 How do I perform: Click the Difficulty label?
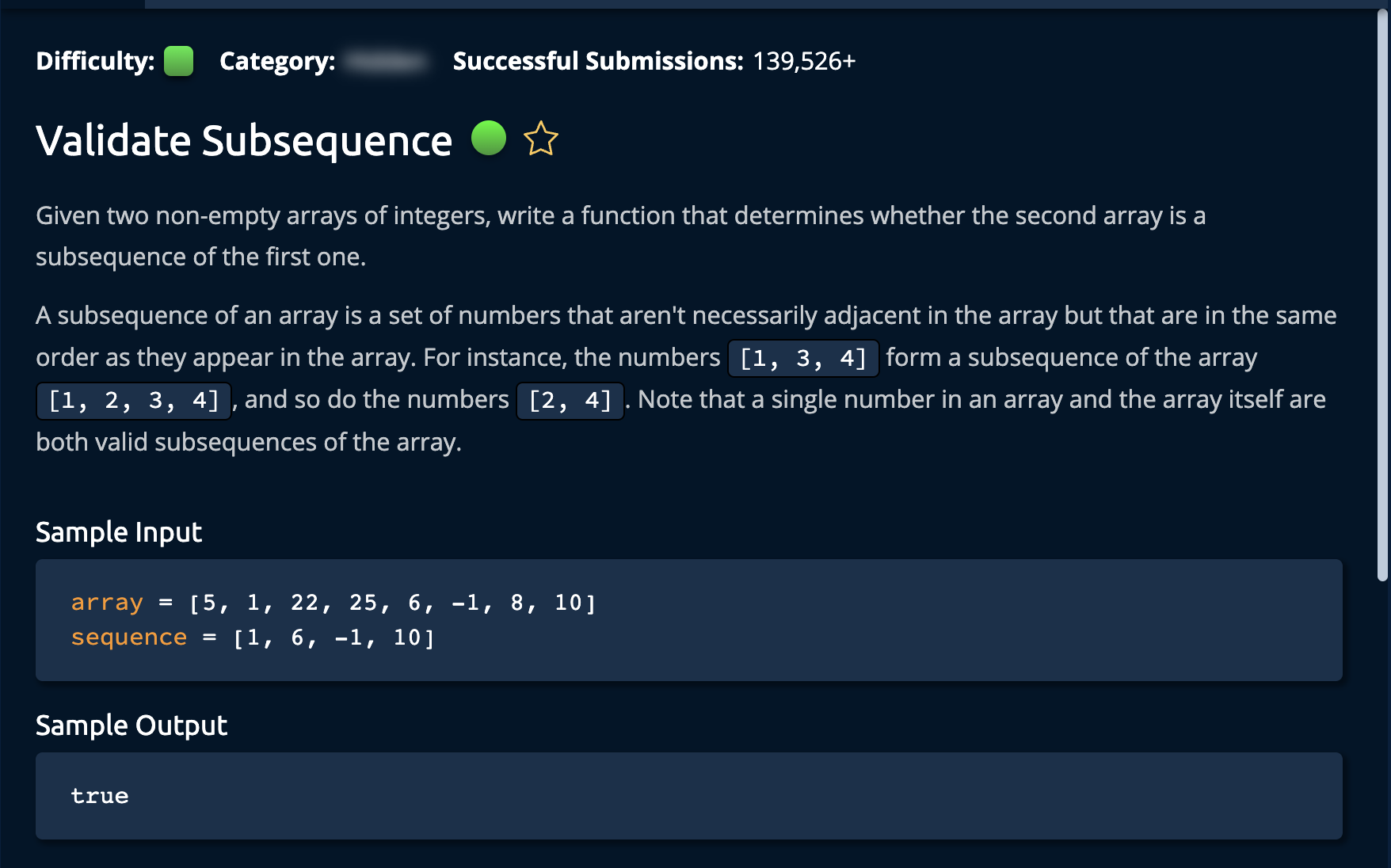click(x=95, y=61)
